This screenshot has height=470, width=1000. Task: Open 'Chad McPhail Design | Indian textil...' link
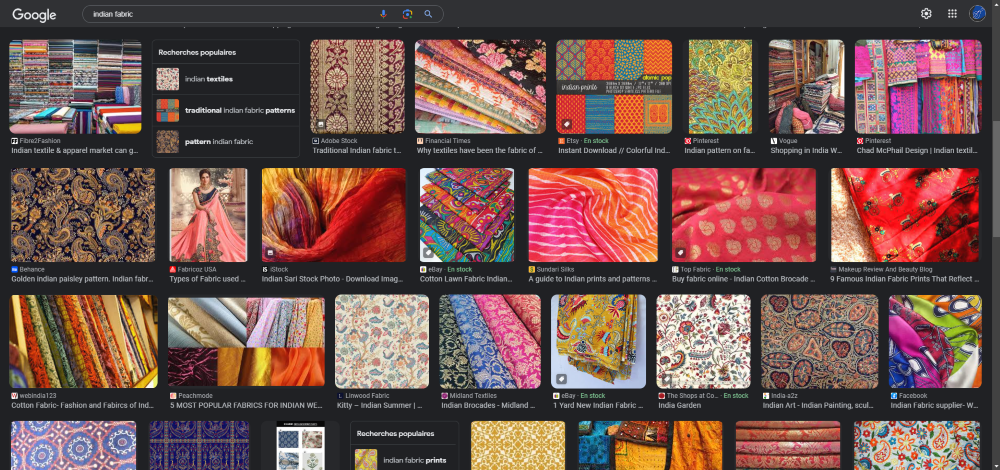tap(917, 151)
